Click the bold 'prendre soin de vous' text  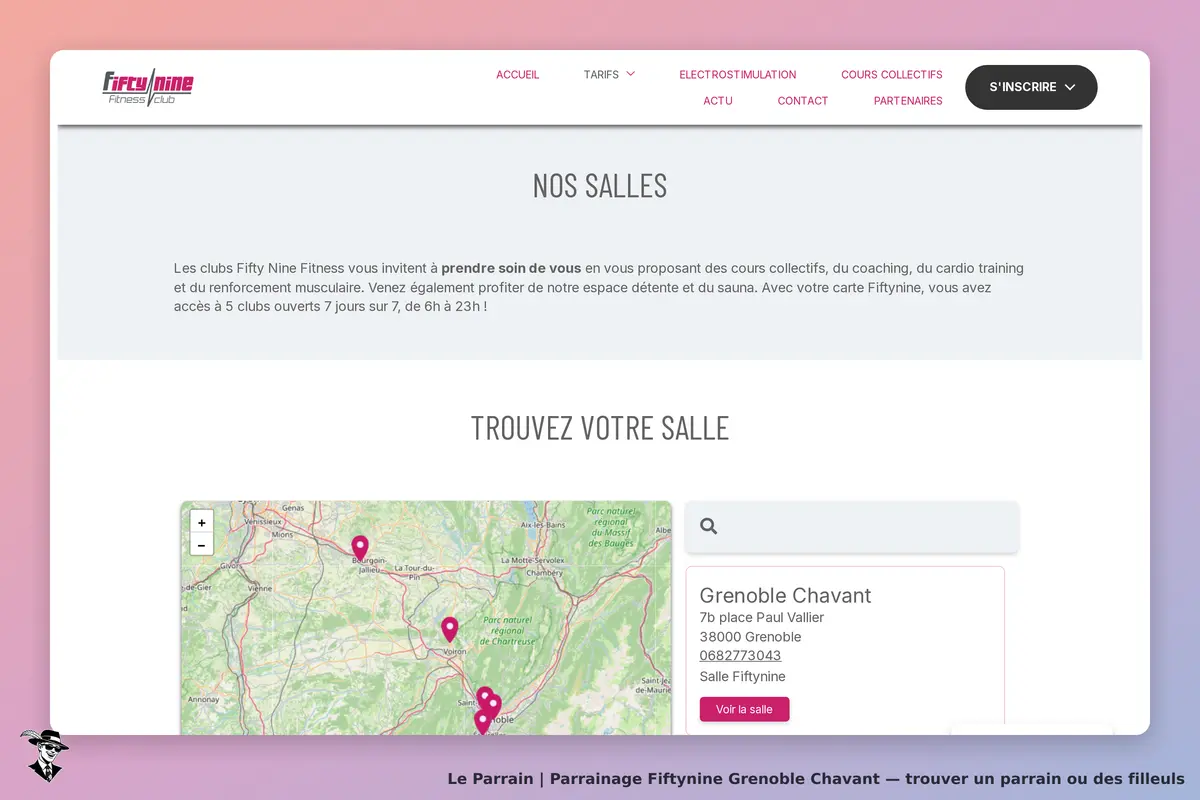point(511,268)
